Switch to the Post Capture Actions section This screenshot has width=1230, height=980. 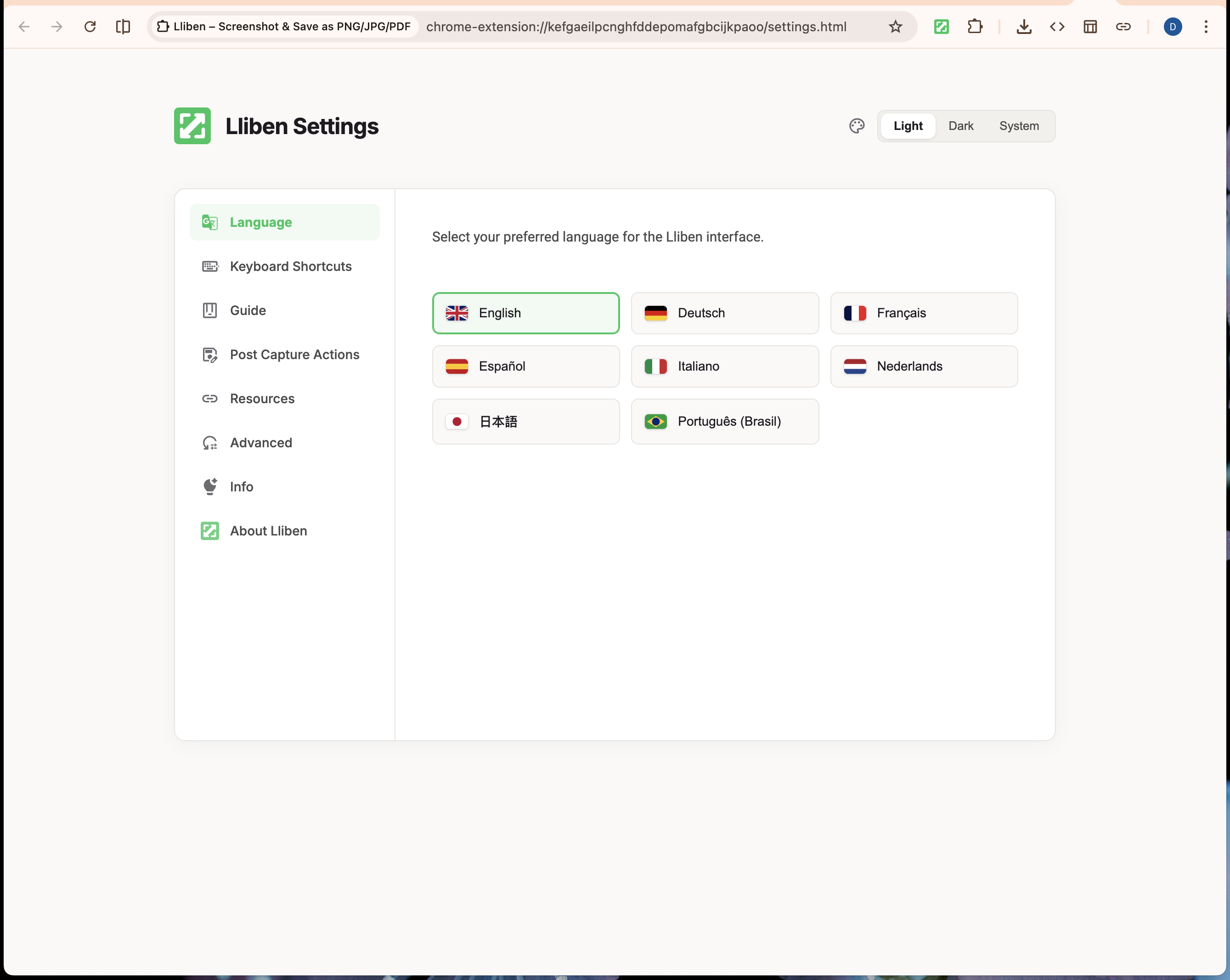pyautogui.click(x=294, y=354)
